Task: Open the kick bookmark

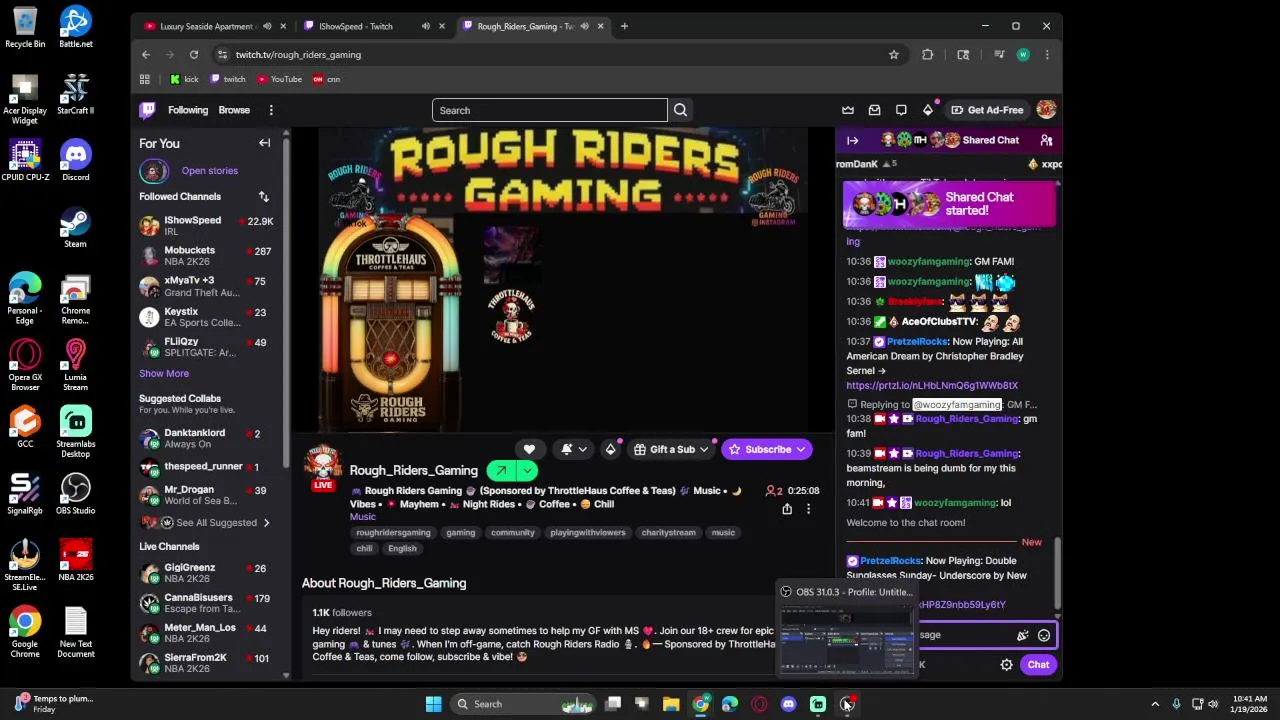Action: tap(184, 79)
